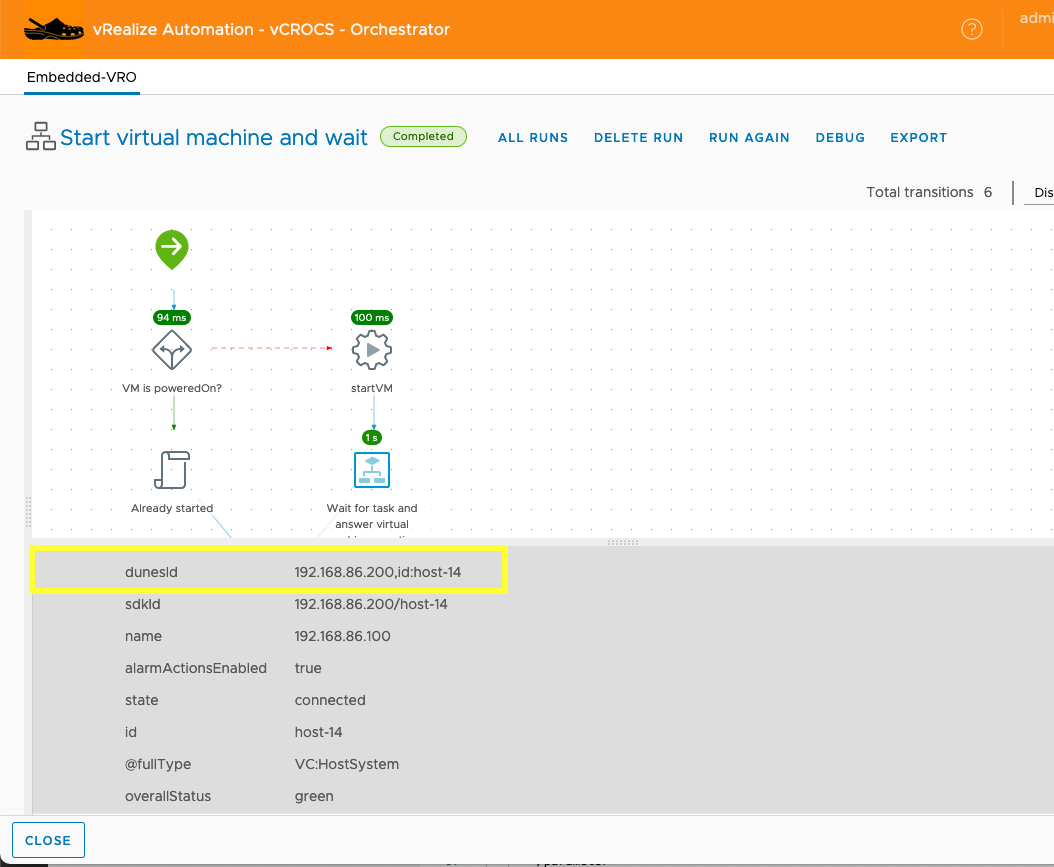This screenshot has width=1054, height=867.
Task: Click EXPORT in the workflow header
Action: point(918,138)
